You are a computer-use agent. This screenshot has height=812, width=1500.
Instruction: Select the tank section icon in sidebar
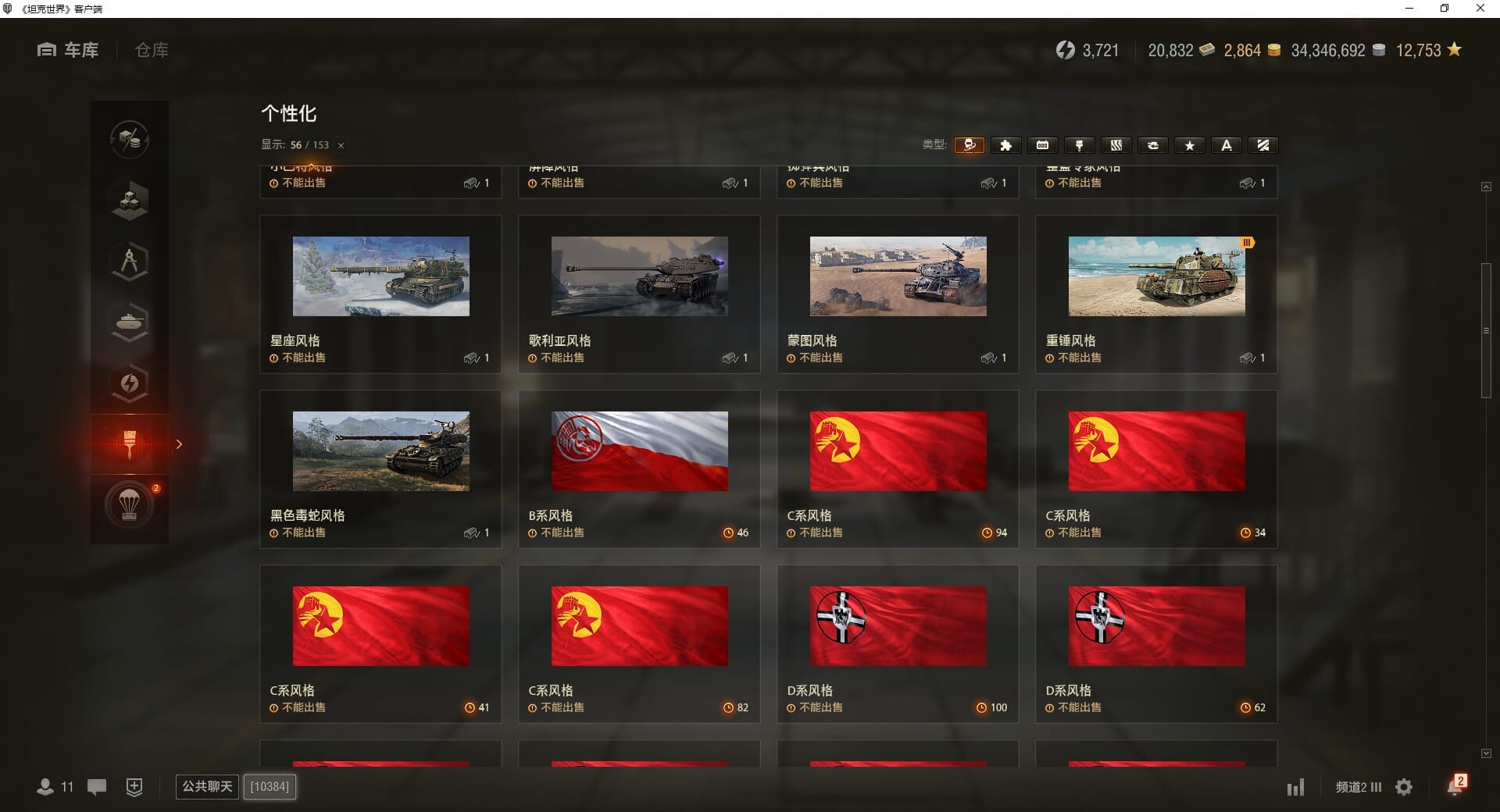130,322
